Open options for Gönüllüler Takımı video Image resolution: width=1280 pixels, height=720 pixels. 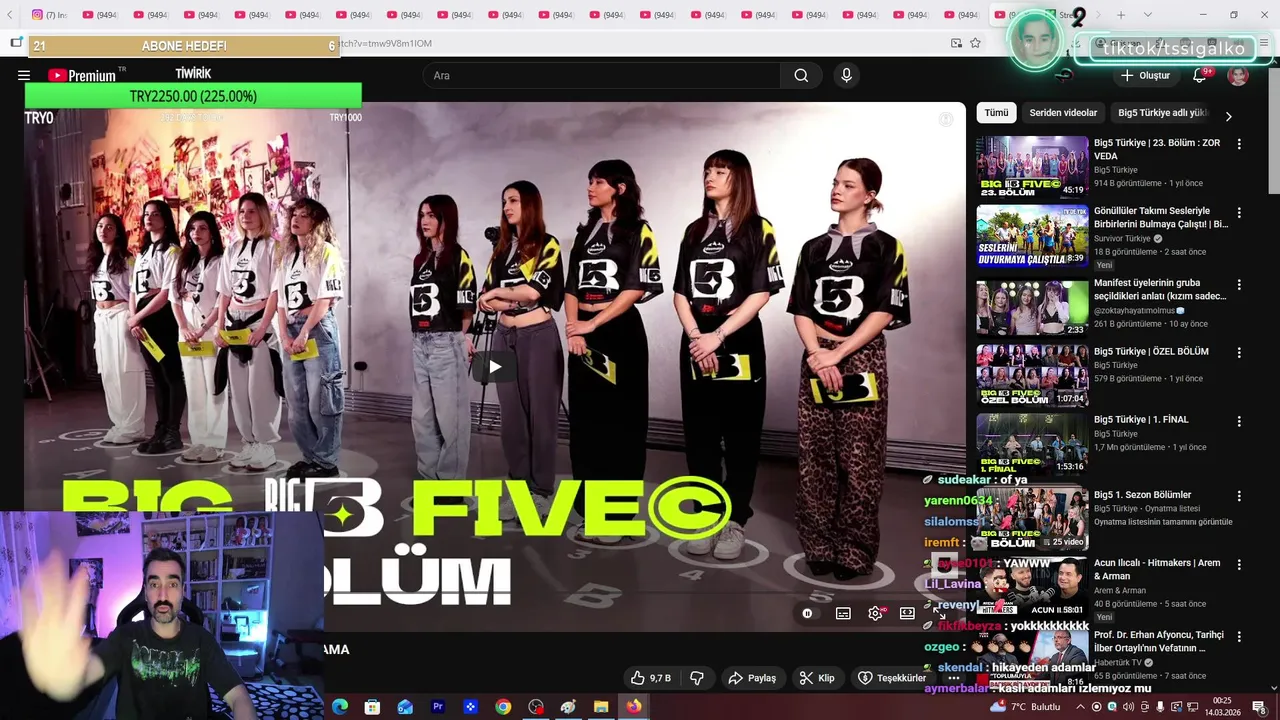tap(1239, 213)
